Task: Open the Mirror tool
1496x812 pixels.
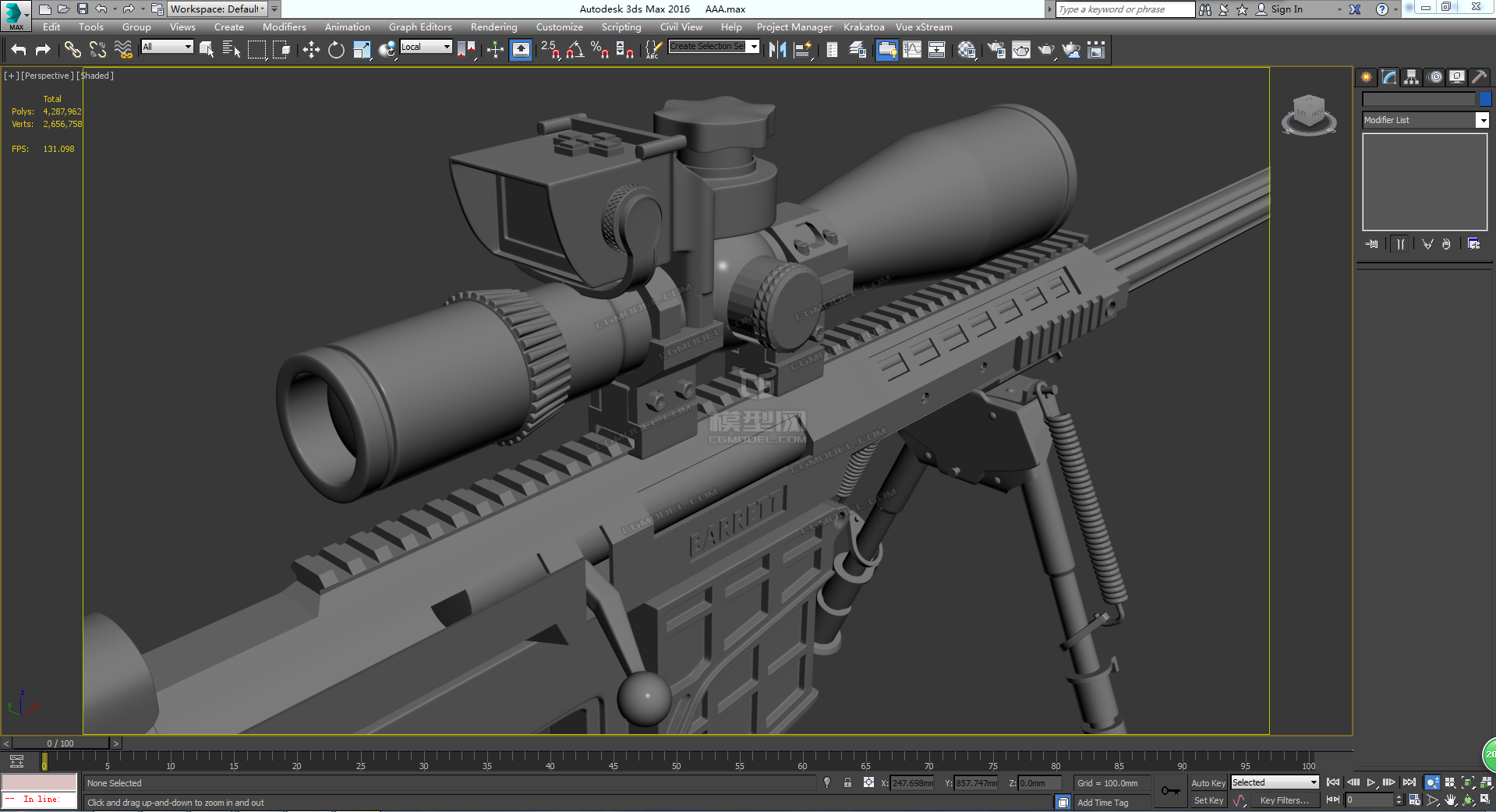Action: click(777, 51)
